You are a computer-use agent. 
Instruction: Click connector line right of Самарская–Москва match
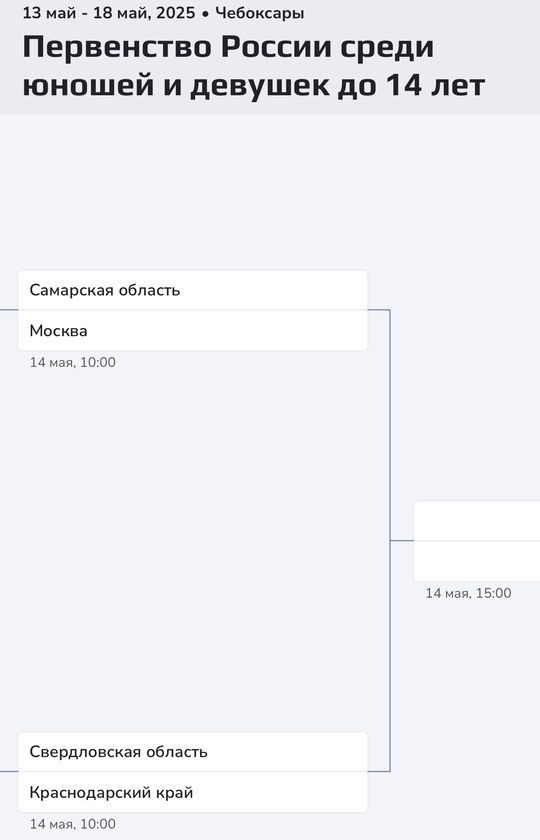pos(379,310)
